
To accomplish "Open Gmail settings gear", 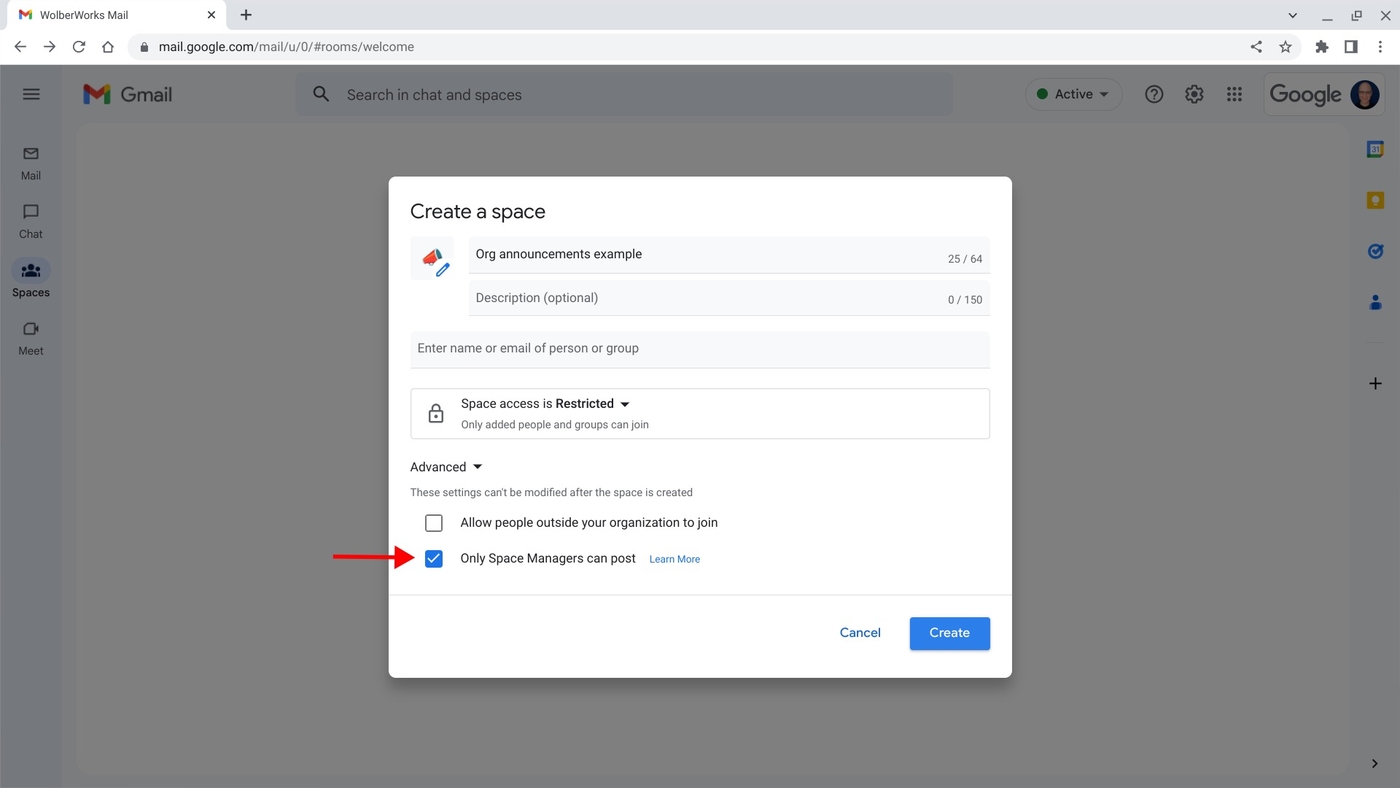I will click(x=1194, y=94).
